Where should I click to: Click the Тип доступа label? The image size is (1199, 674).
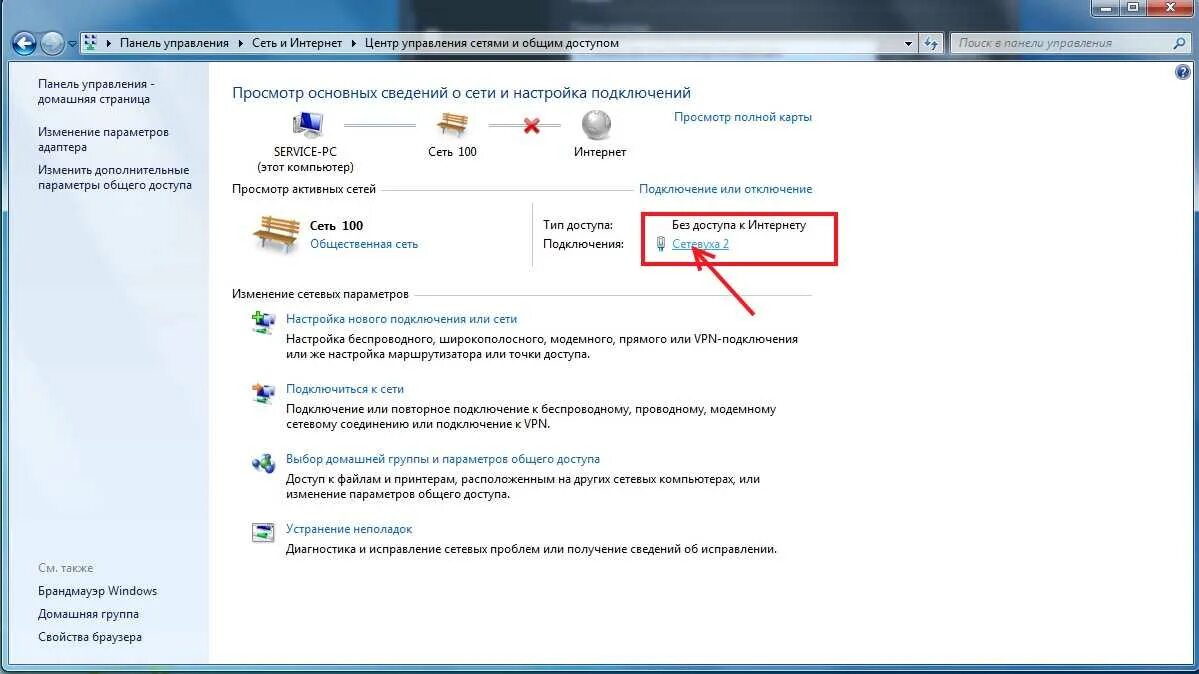click(x=578, y=225)
